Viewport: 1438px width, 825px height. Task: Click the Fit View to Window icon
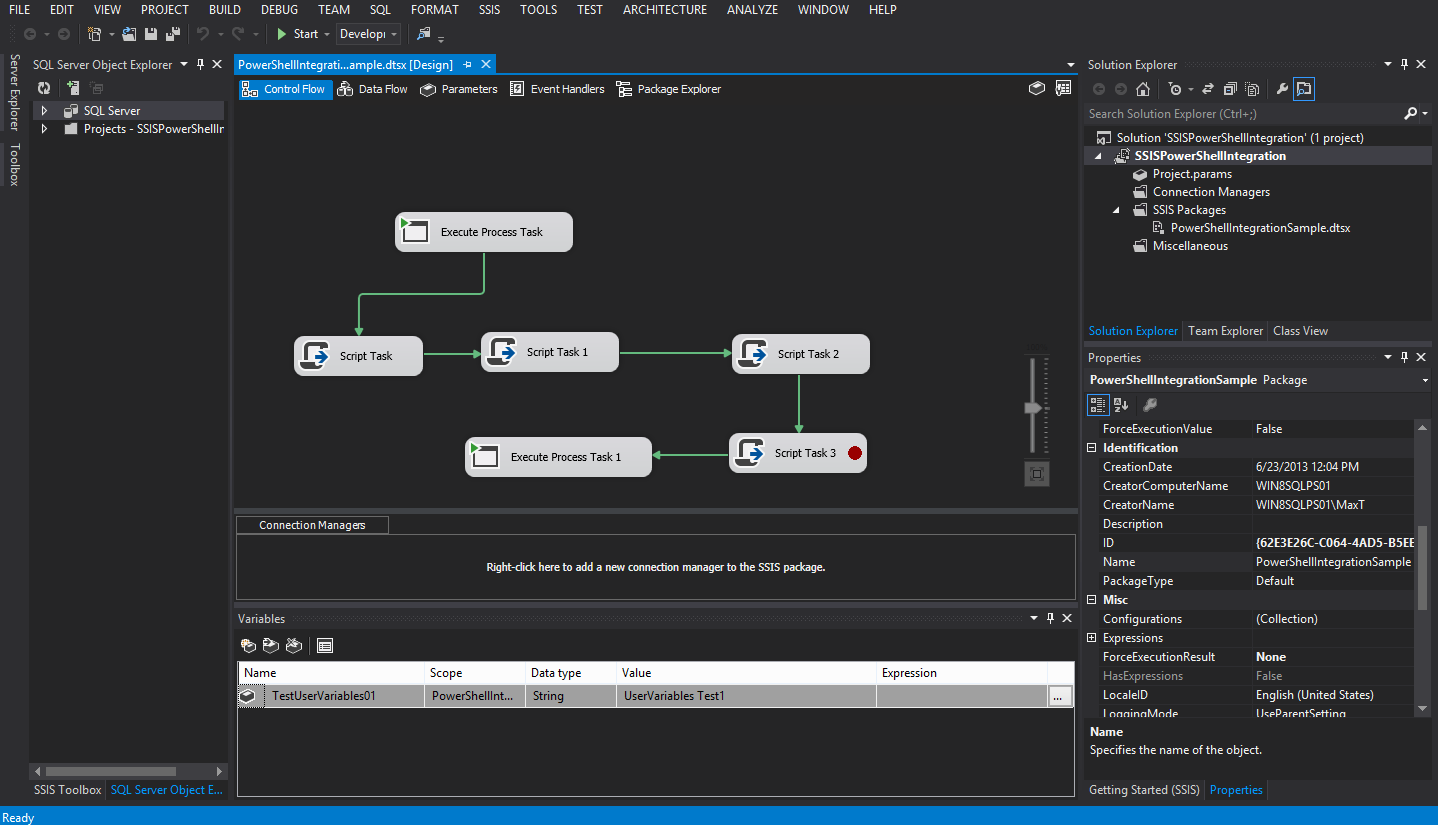tap(1037, 474)
